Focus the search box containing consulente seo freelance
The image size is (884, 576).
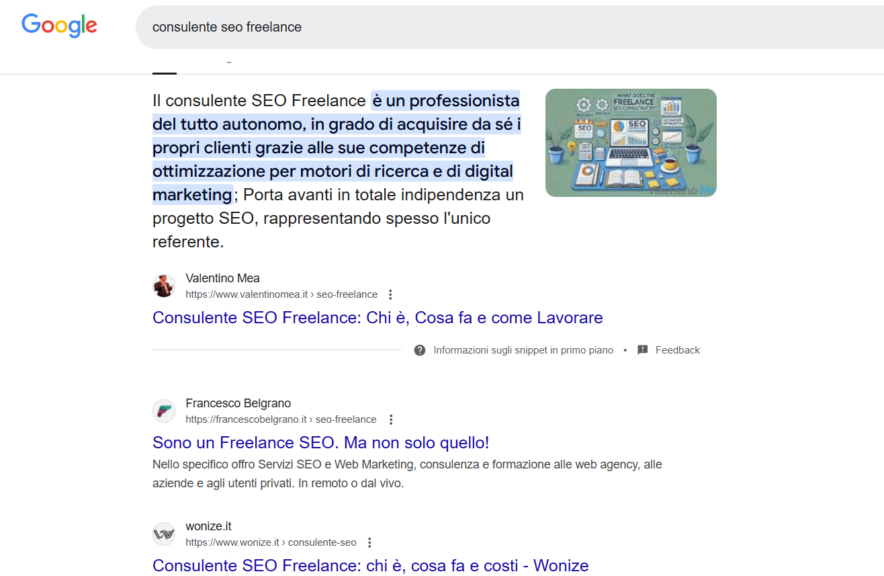click(x=510, y=27)
